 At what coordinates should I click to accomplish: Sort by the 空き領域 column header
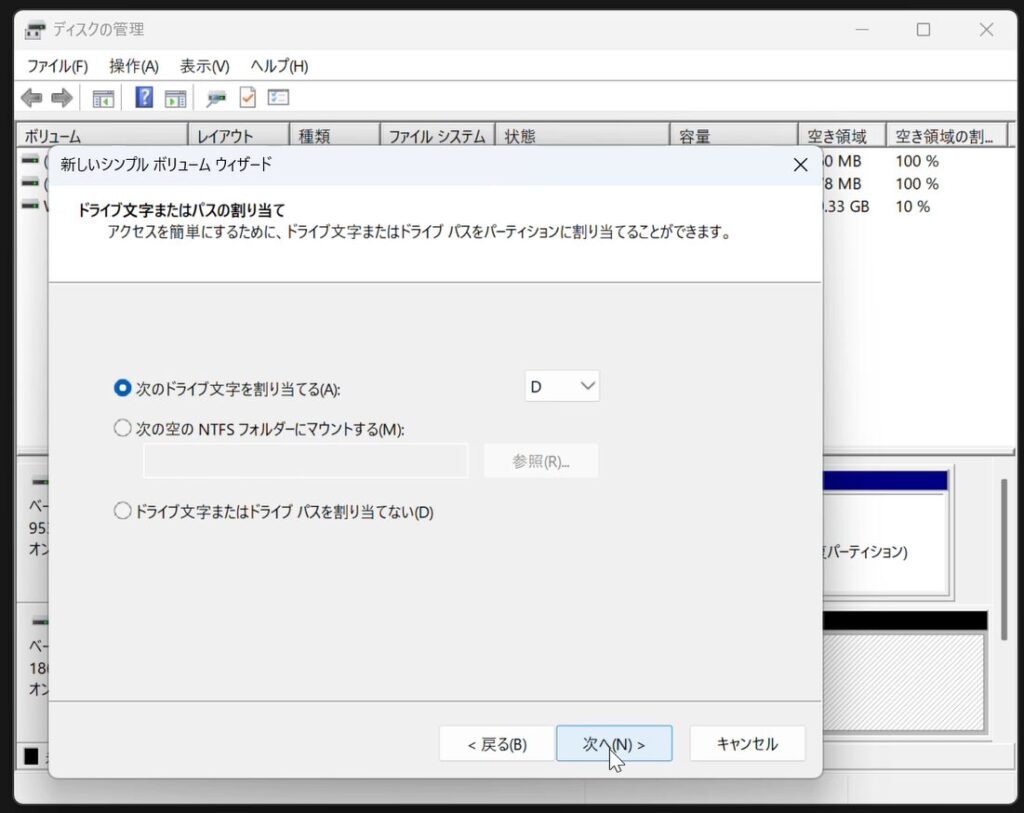[832, 137]
